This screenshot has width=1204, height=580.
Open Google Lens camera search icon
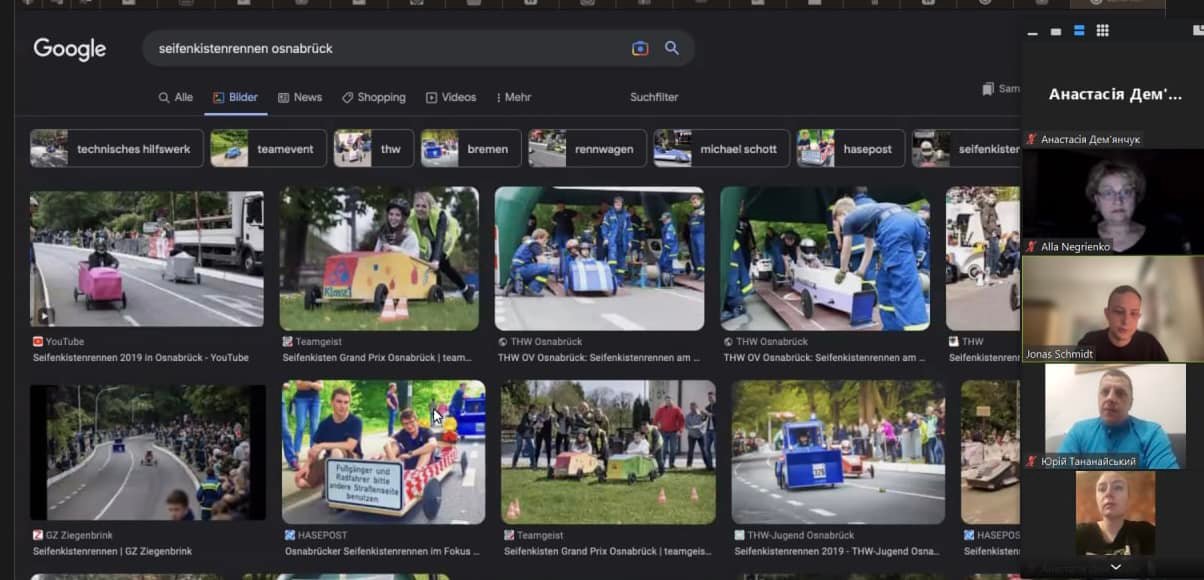pyautogui.click(x=640, y=48)
